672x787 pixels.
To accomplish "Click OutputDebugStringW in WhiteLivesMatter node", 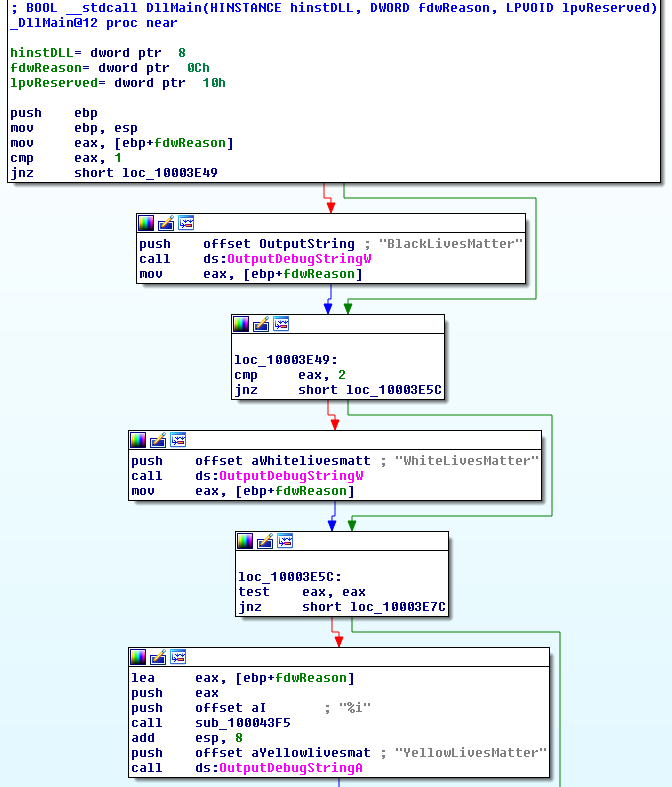I will pos(291,476).
